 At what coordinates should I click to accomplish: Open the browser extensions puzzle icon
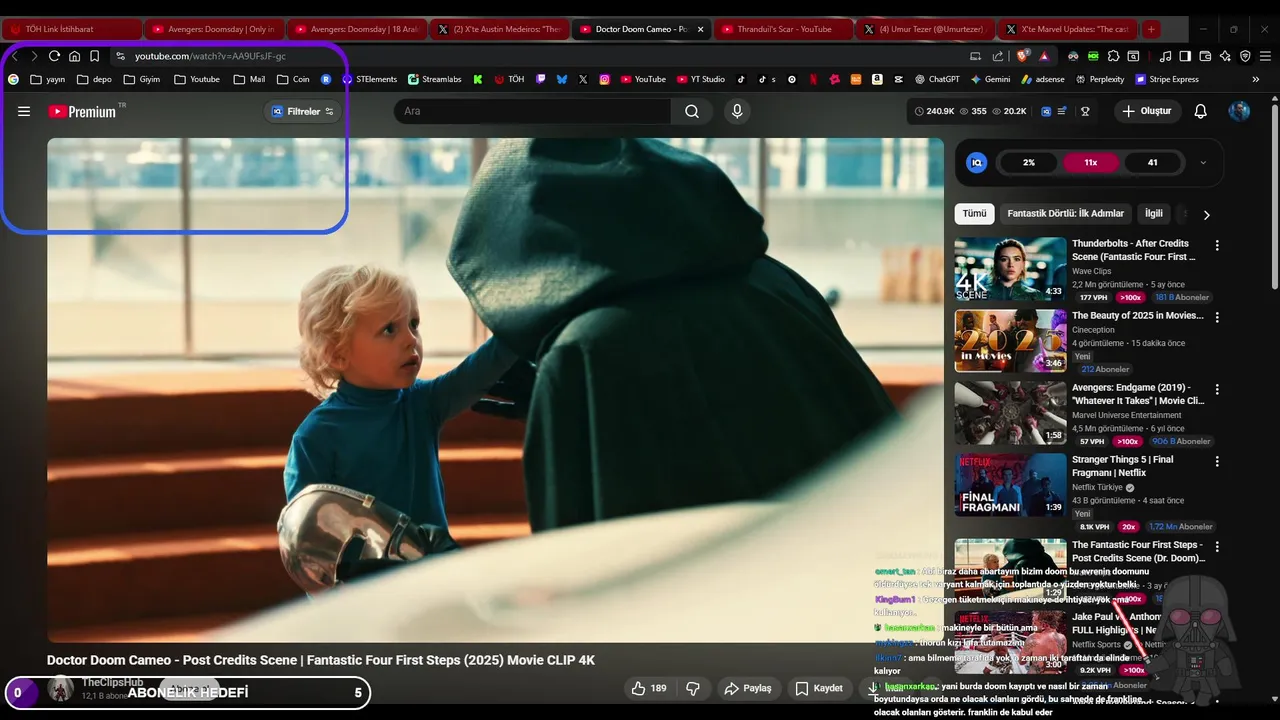point(1113,56)
